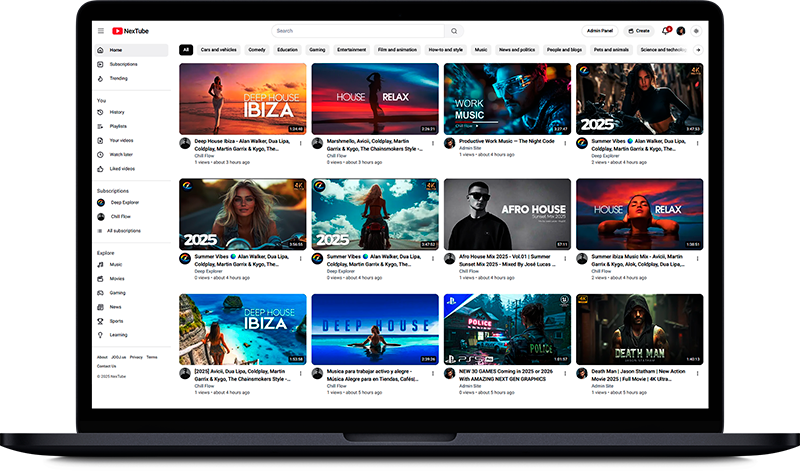
Task: Click the Create button
Action: [639, 31]
